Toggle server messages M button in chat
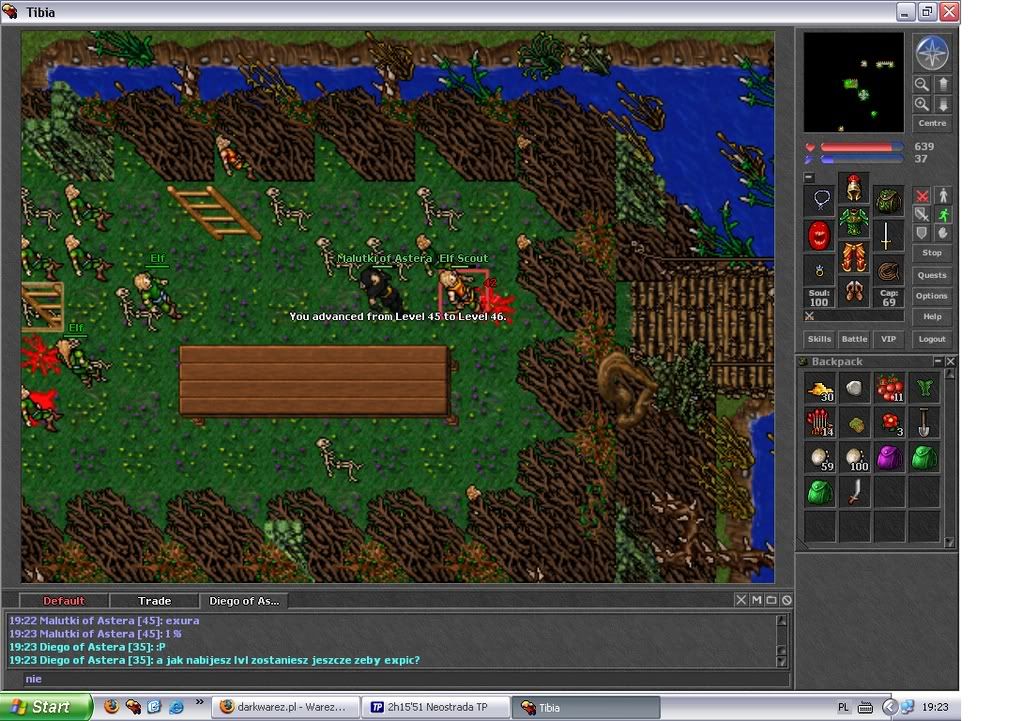Screen dimensions: 1023x721 (x=756, y=600)
